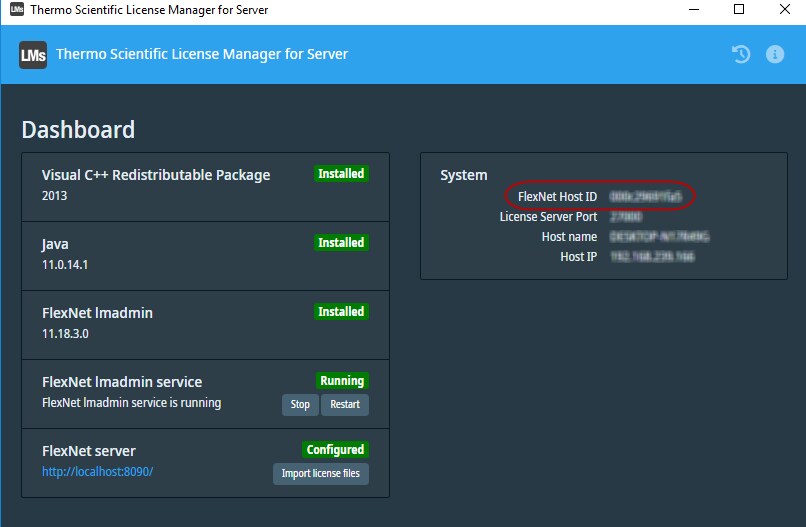Image resolution: width=806 pixels, height=527 pixels.
Task: Select the blurred Host IP value
Action: coord(651,257)
